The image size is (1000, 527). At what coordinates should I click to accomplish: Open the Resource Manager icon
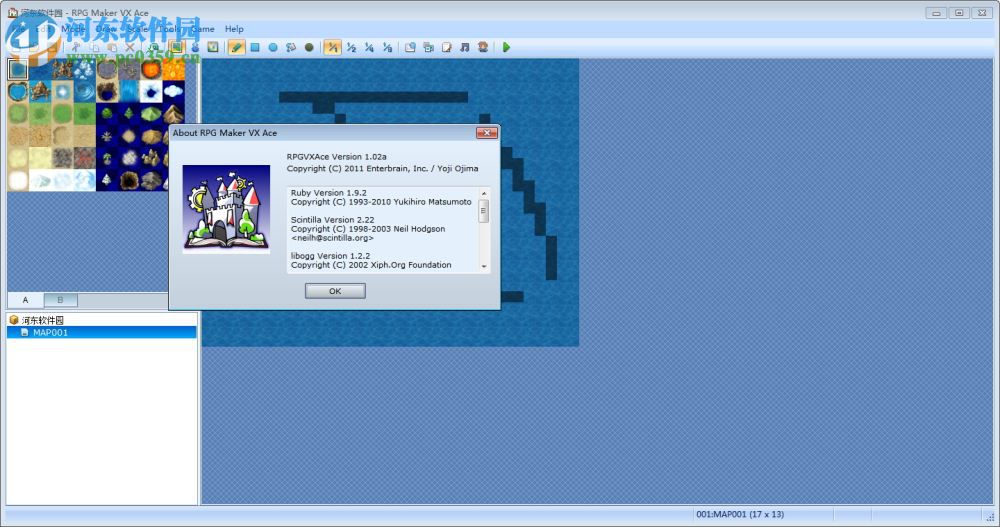429,47
